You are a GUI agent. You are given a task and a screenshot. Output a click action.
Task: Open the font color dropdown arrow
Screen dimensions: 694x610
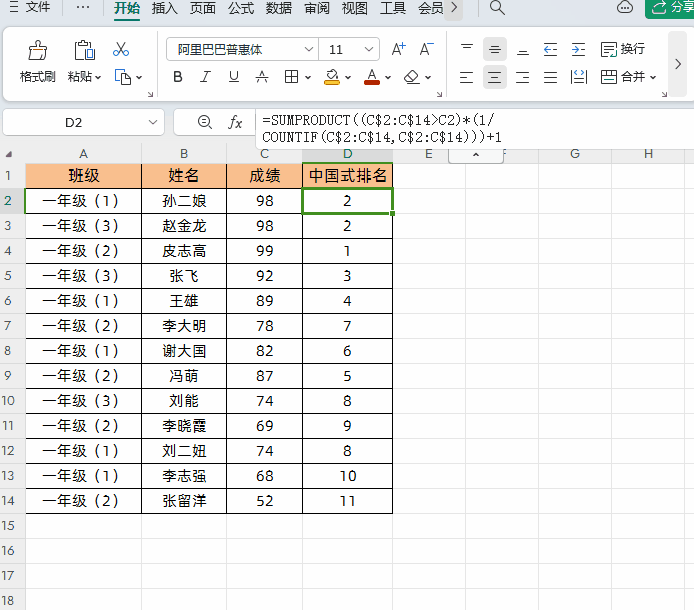click(x=388, y=77)
